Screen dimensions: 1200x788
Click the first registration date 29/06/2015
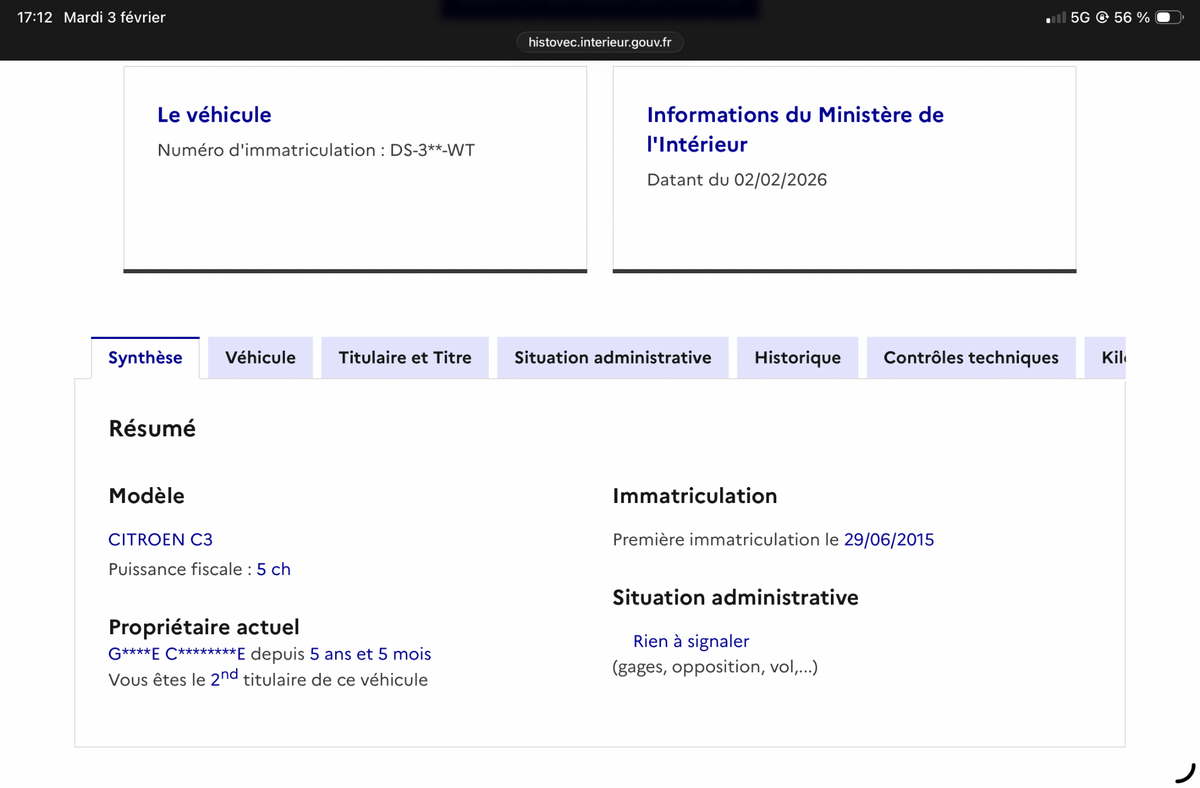click(889, 539)
